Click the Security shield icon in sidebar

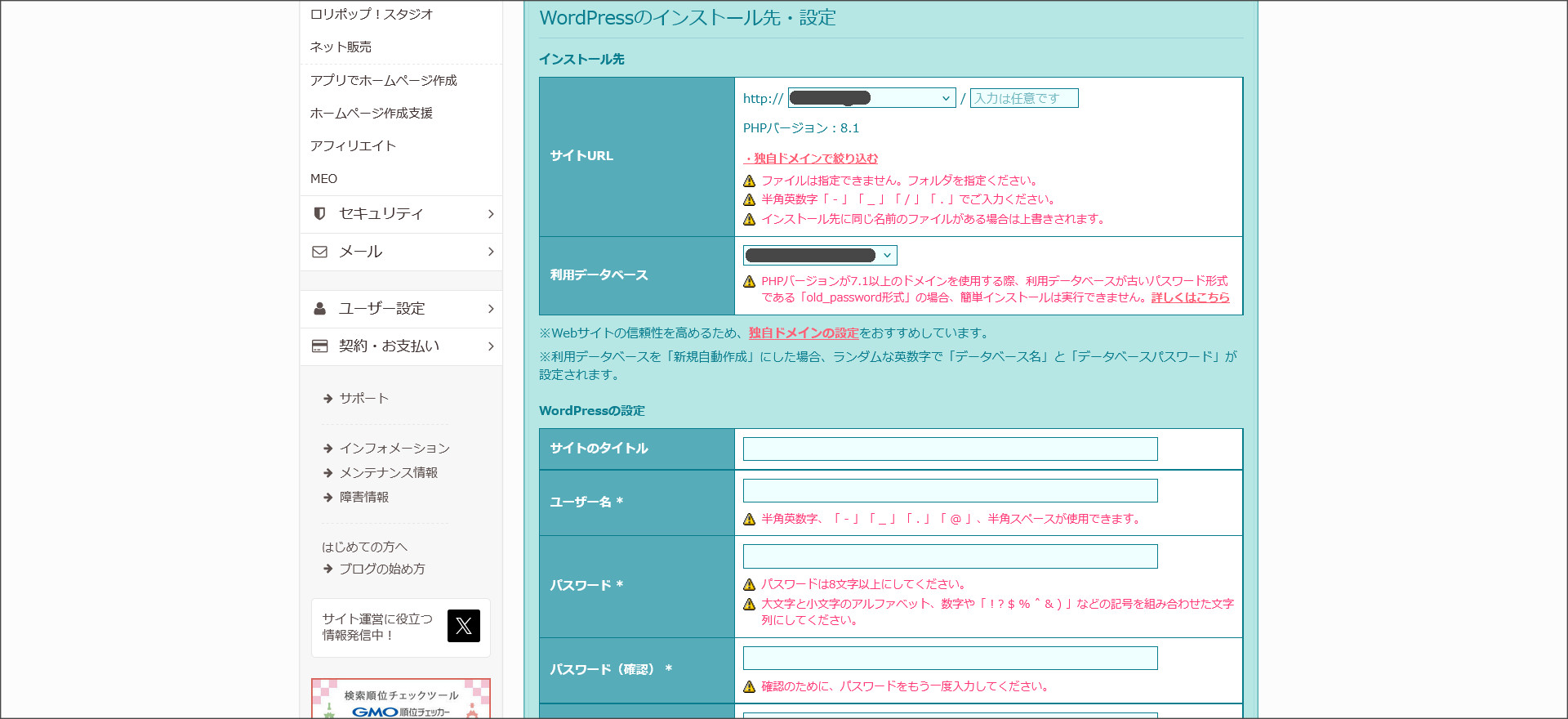(319, 214)
